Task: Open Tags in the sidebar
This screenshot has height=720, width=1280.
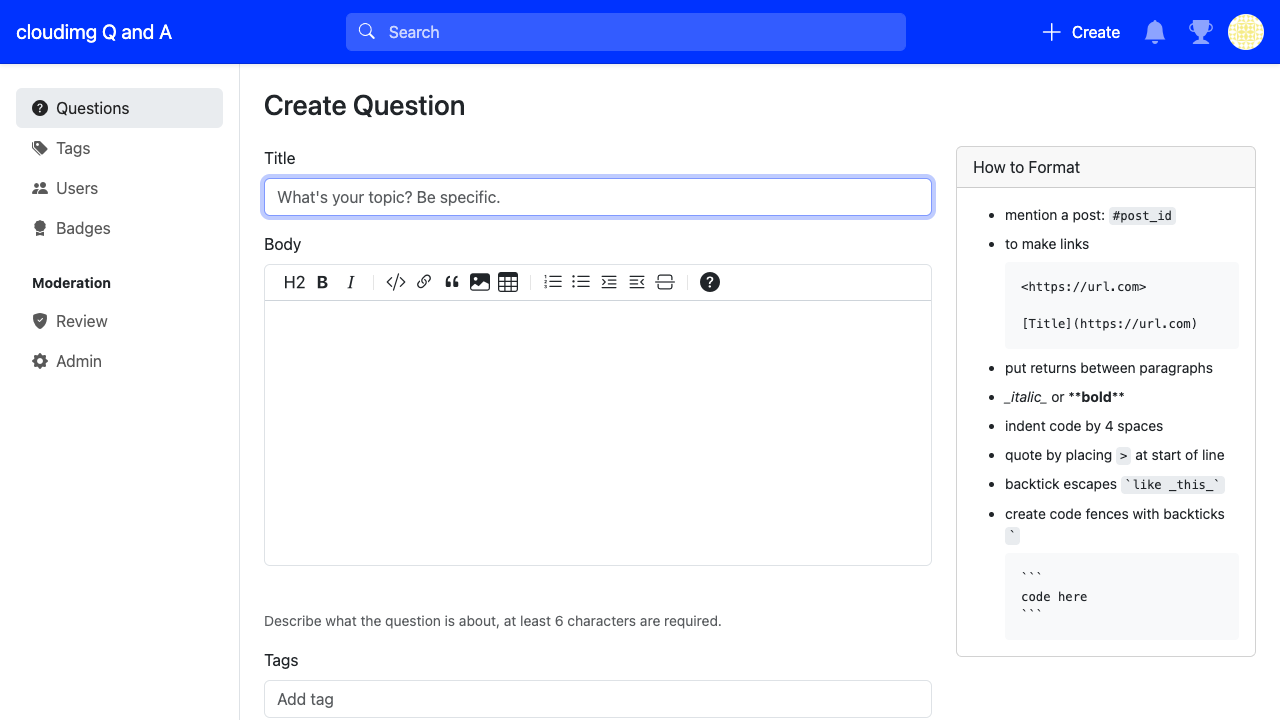Action: click(x=119, y=148)
